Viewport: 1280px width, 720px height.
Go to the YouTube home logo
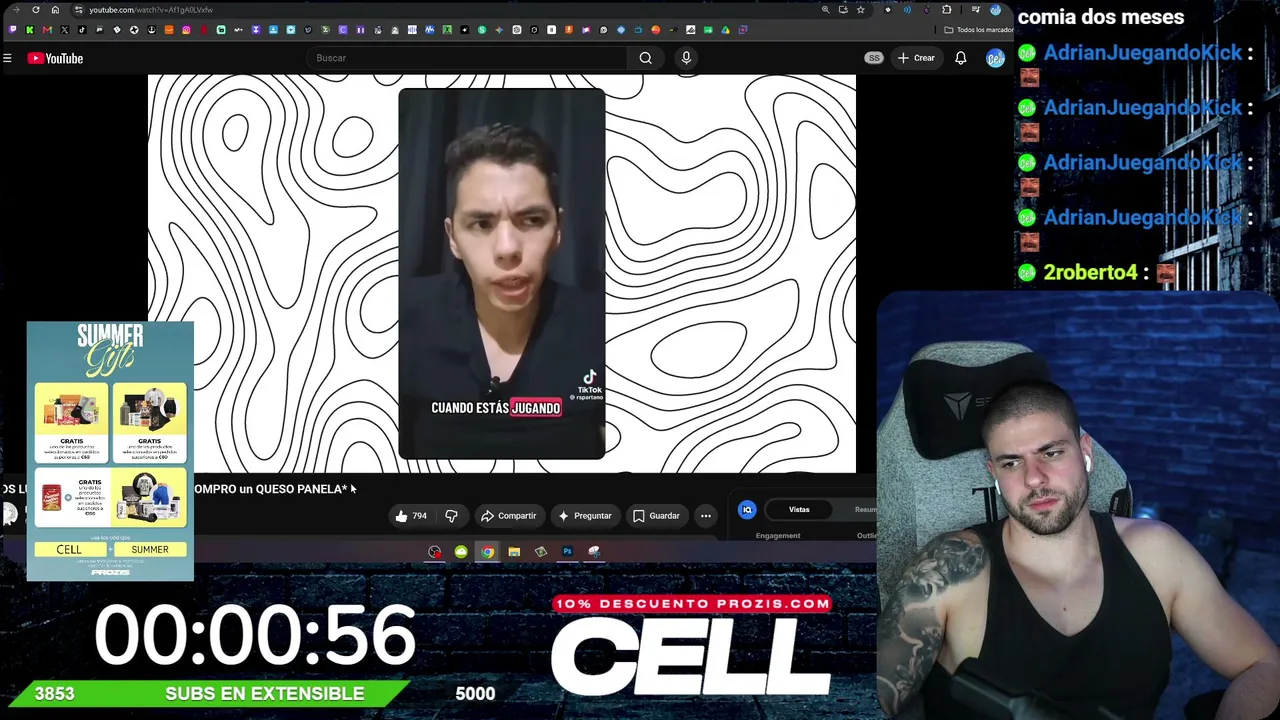[55, 58]
